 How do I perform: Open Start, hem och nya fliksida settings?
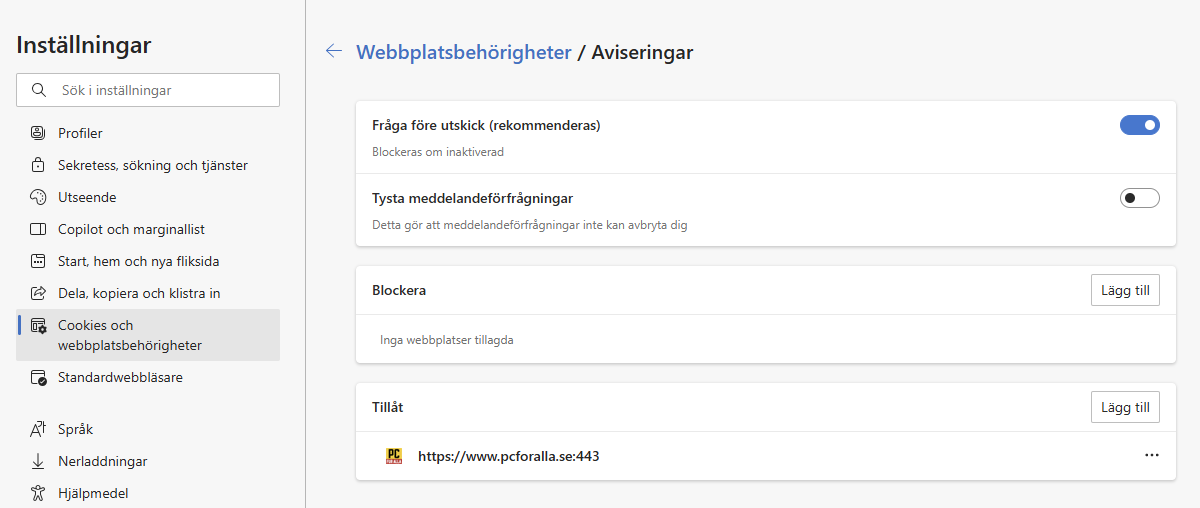pyautogui.click(x=138, y=261)
